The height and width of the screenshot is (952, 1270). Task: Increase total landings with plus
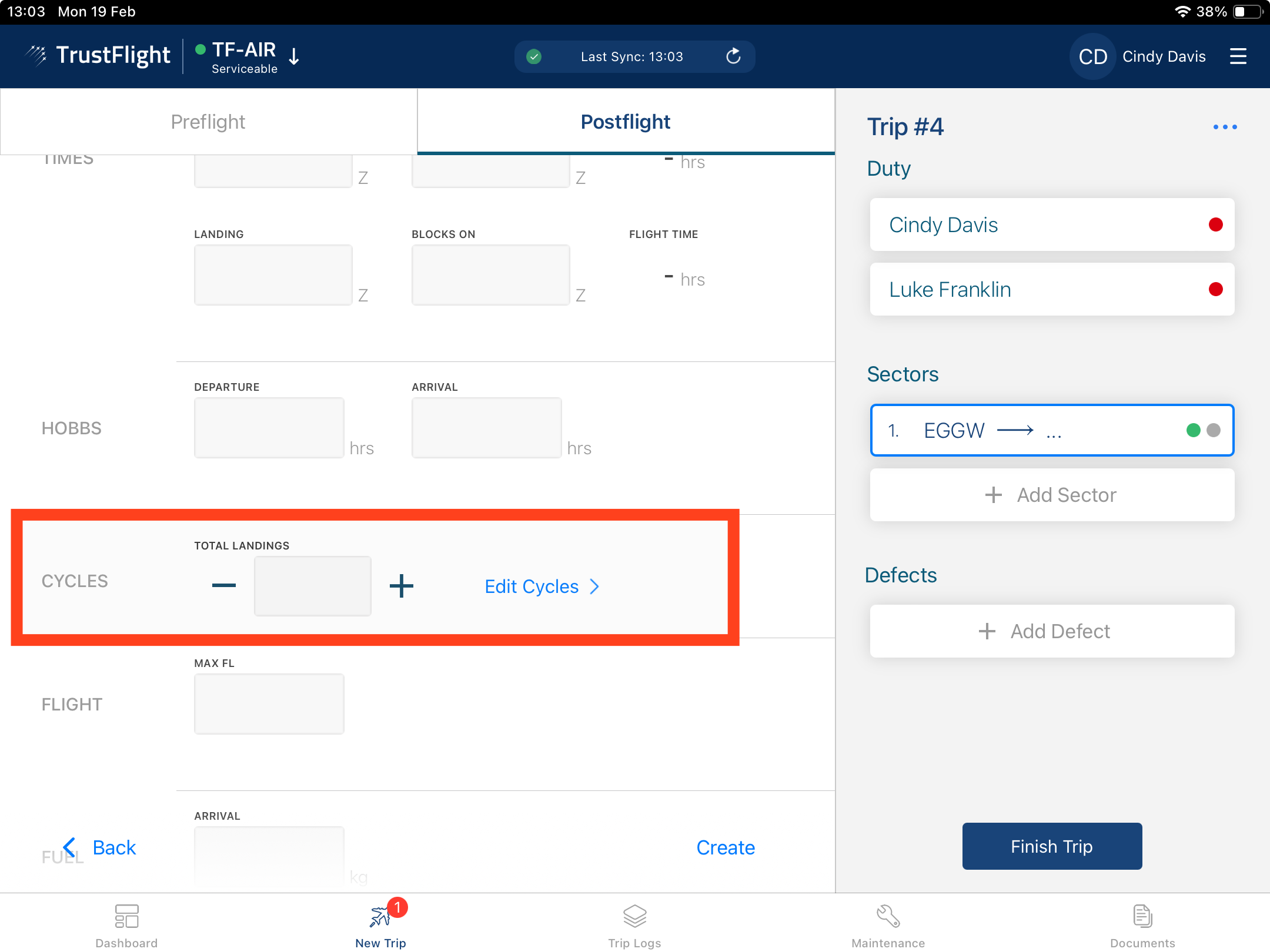tap(402, 586)
